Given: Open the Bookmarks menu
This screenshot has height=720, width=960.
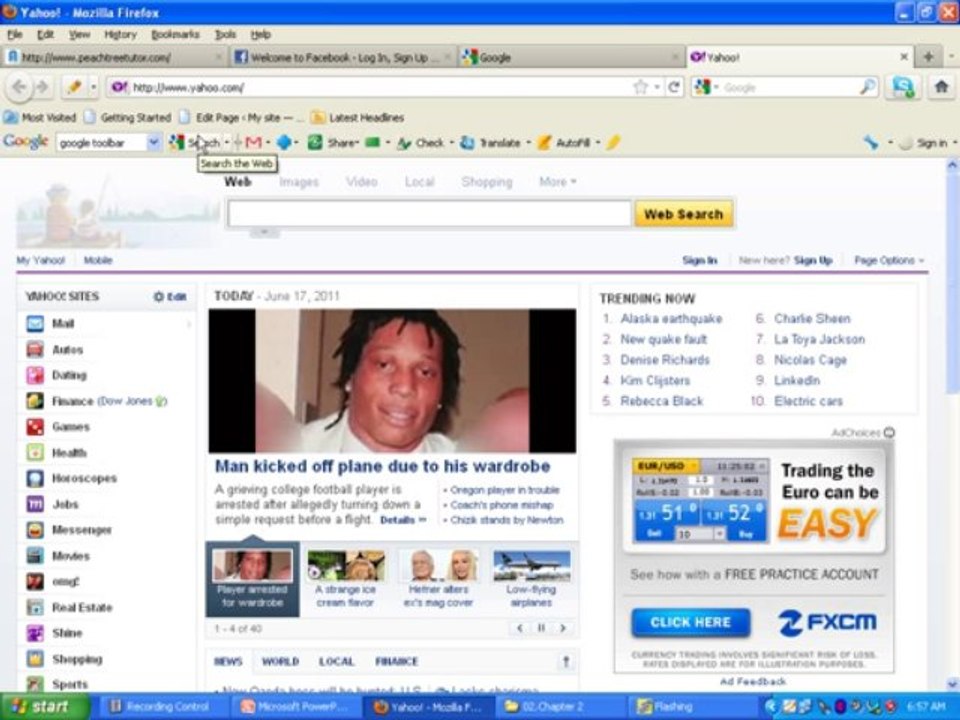Looking at the screenshot, I should (175, 34).
